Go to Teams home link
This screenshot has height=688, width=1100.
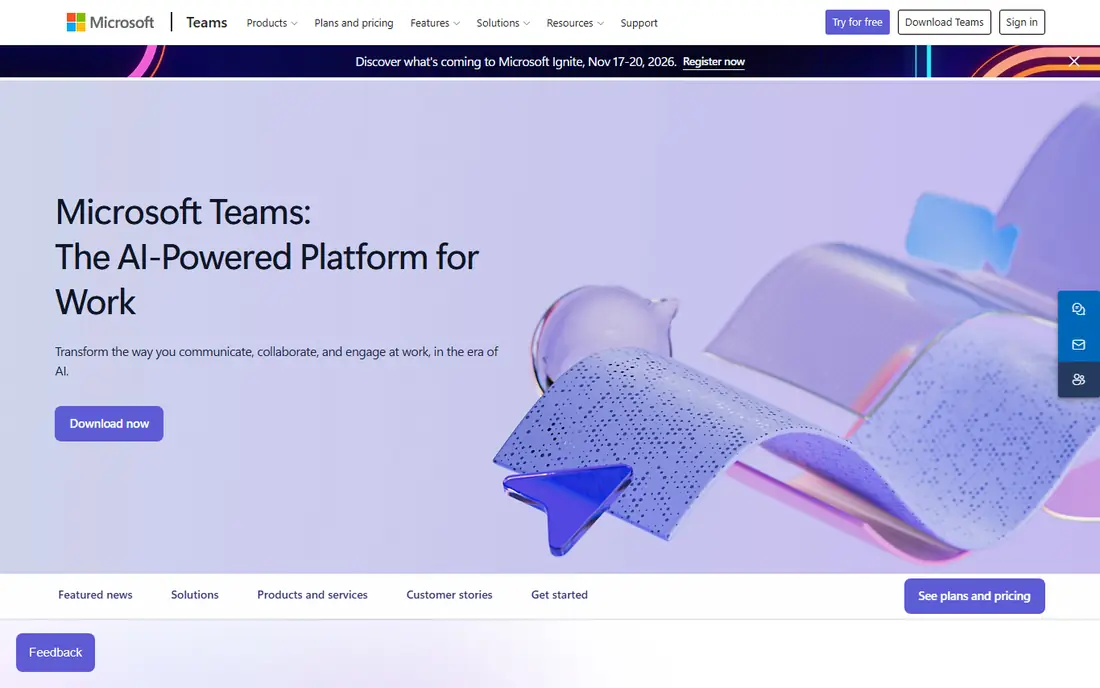[x=206, y=22]
